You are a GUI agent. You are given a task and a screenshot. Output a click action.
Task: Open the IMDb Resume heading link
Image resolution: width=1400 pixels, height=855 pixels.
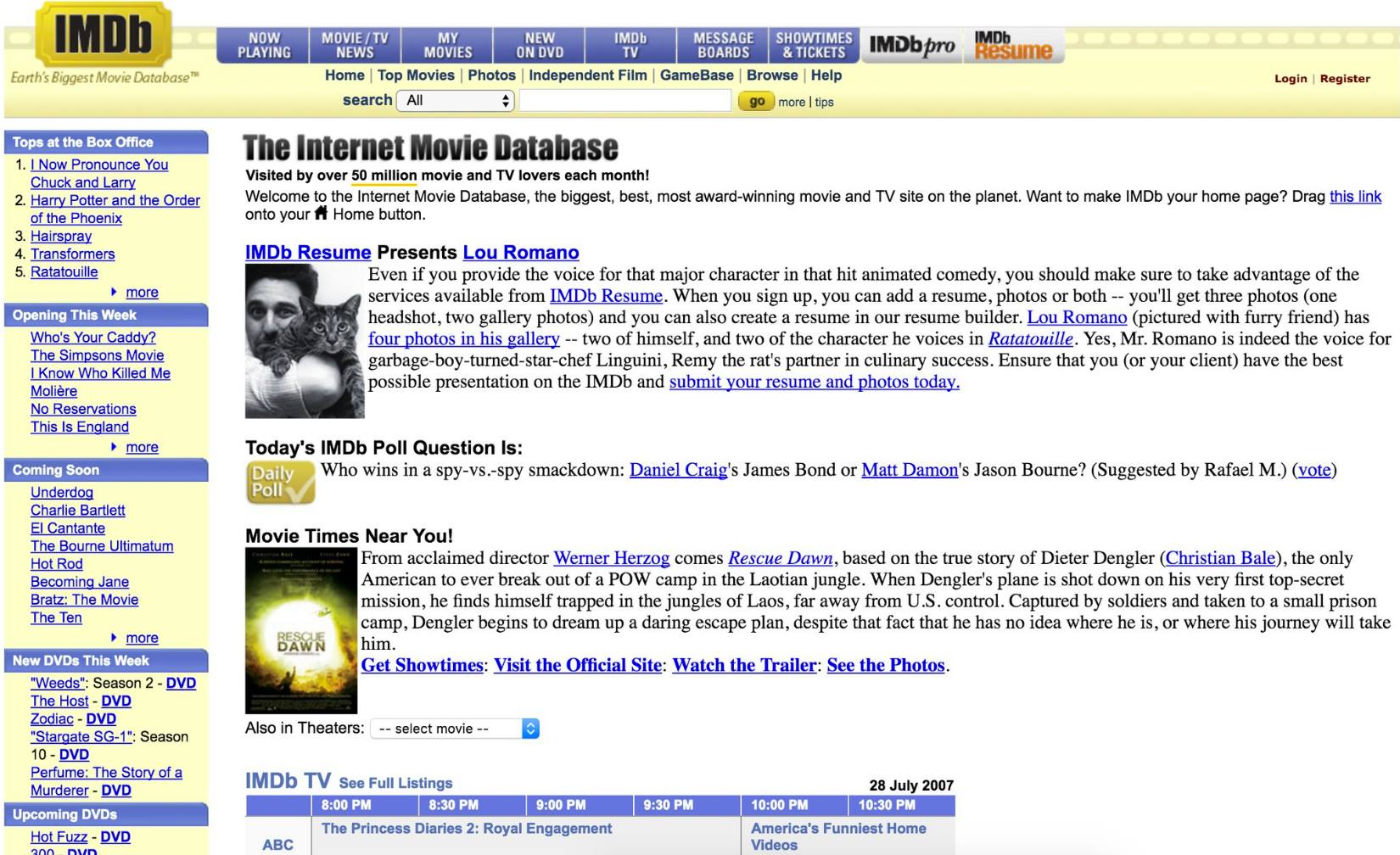click(308, 253)
